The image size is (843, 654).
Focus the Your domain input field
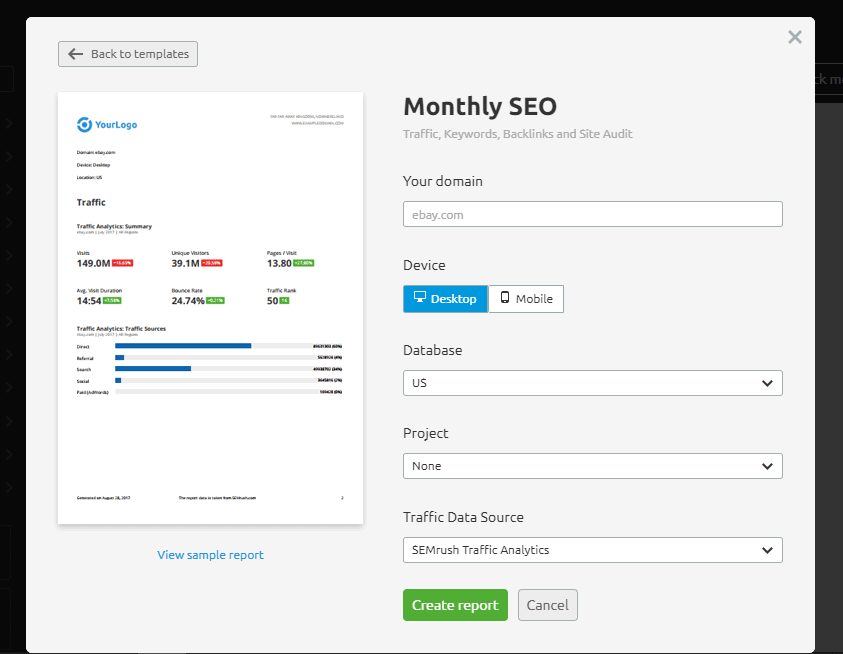click(592, 214)
